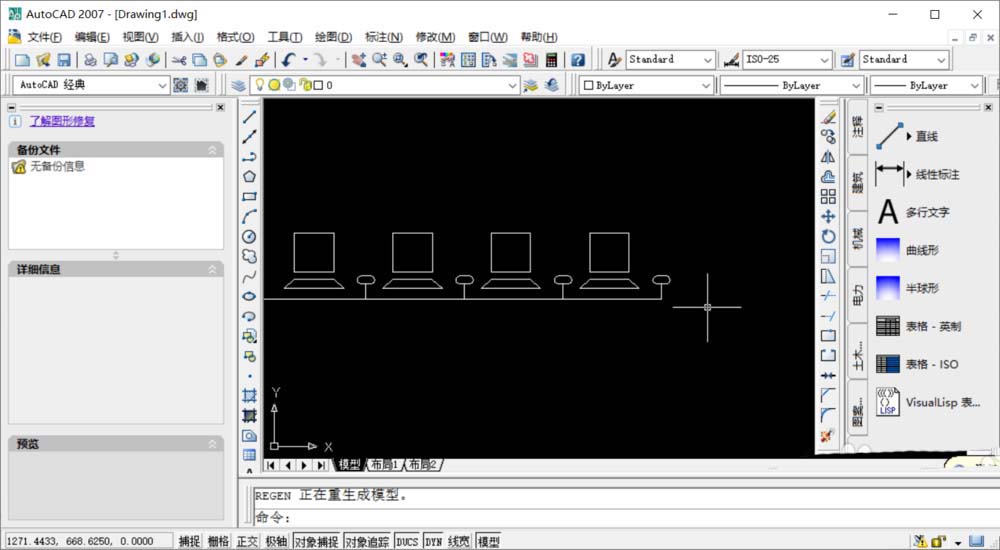Select the Rotate modify tool
This screenshot has height=550, width=1000.
[x=828, y=236]
